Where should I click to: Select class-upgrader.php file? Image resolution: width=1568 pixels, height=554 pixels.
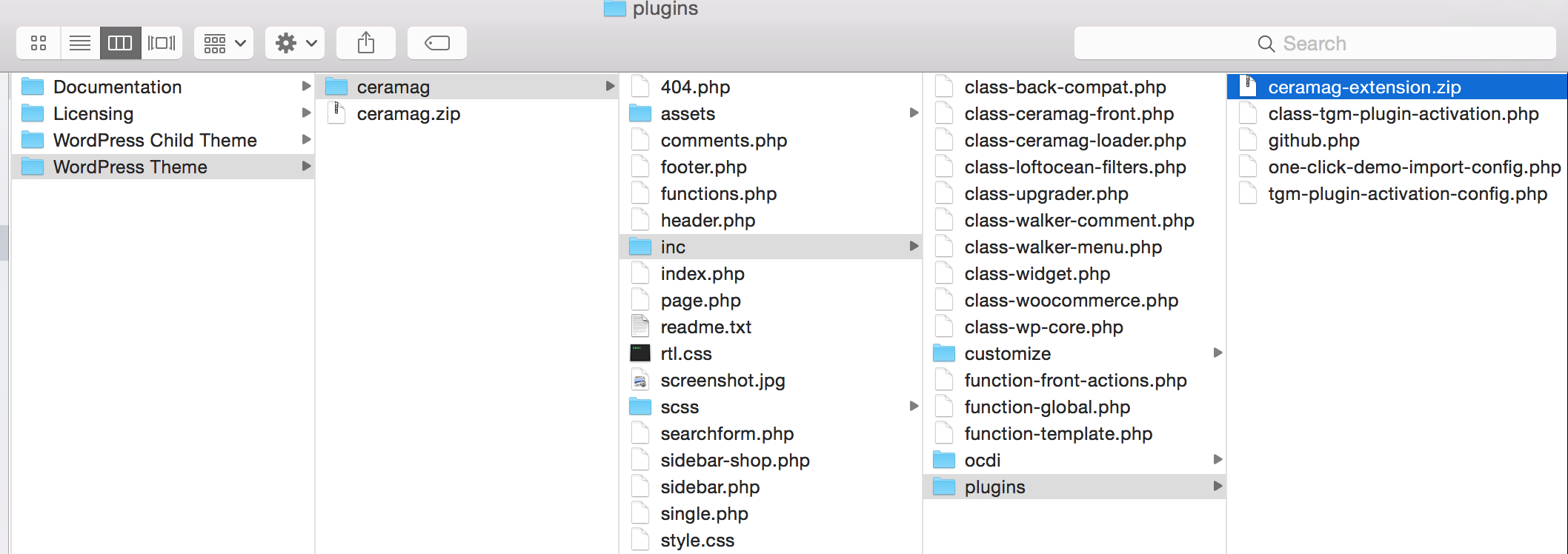click(x=1074, y=193)
